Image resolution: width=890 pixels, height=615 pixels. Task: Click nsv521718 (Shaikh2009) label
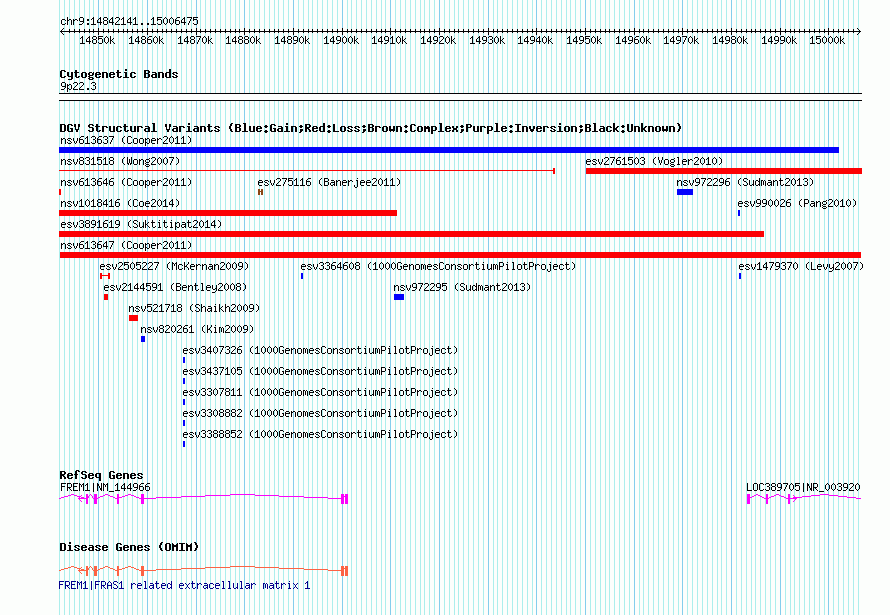tap(194, 308)
